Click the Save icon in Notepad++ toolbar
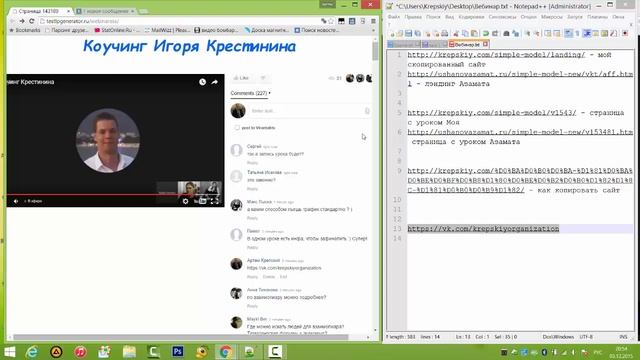 click(x=409, y=33)
